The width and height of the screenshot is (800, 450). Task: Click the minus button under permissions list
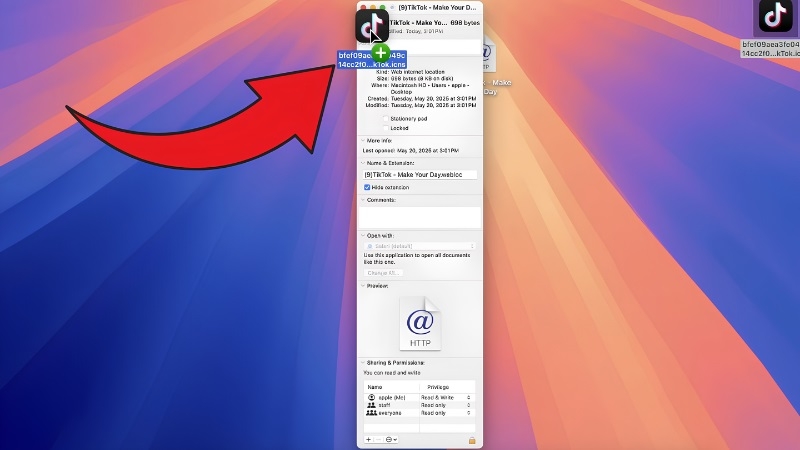(x=378, y=439)
